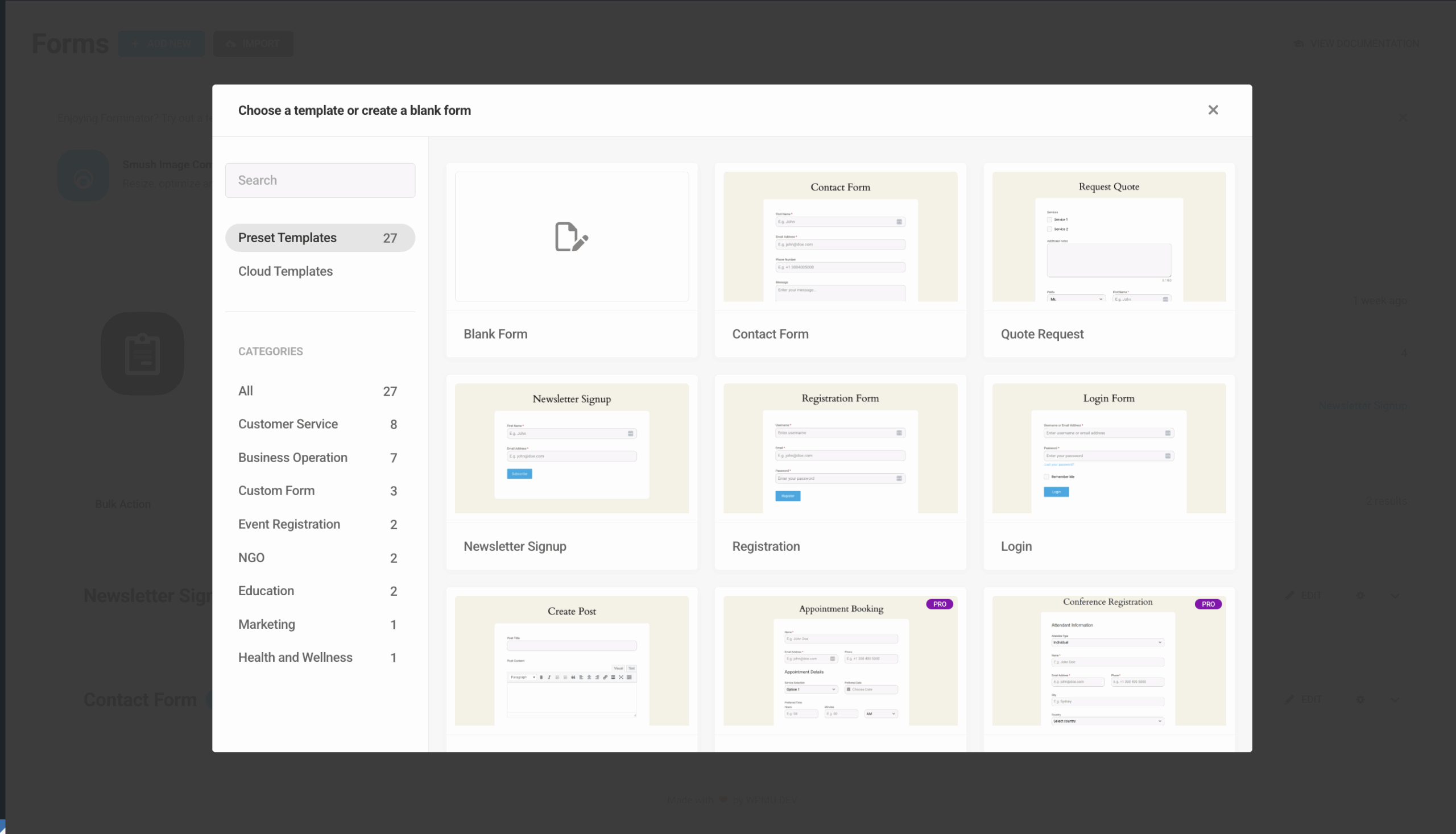Click the Blank Form document icon

[570, 236]
